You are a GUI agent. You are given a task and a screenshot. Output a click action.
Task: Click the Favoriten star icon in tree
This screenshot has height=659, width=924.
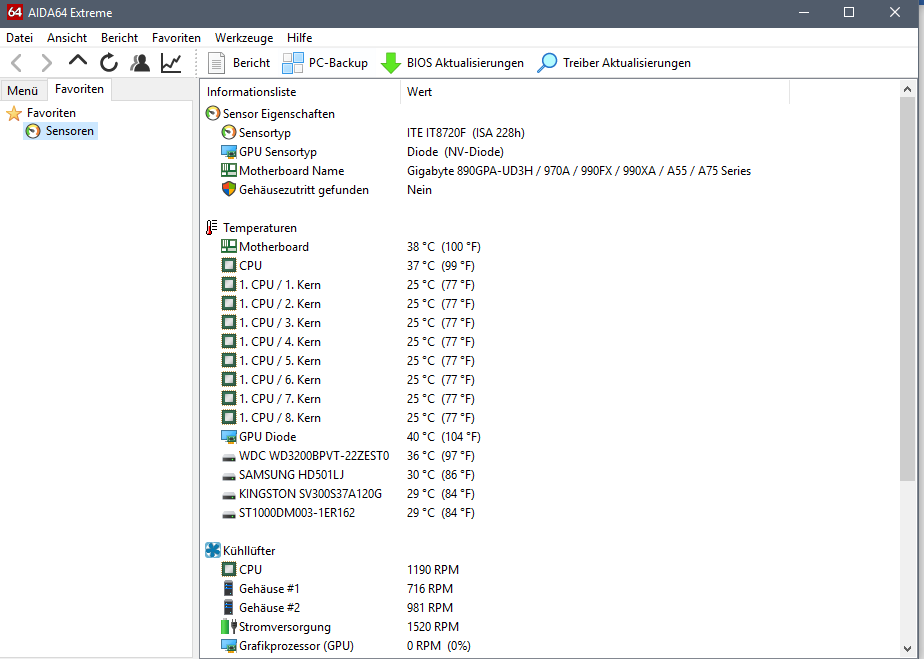pyautogui.click(x=14, y=113)
